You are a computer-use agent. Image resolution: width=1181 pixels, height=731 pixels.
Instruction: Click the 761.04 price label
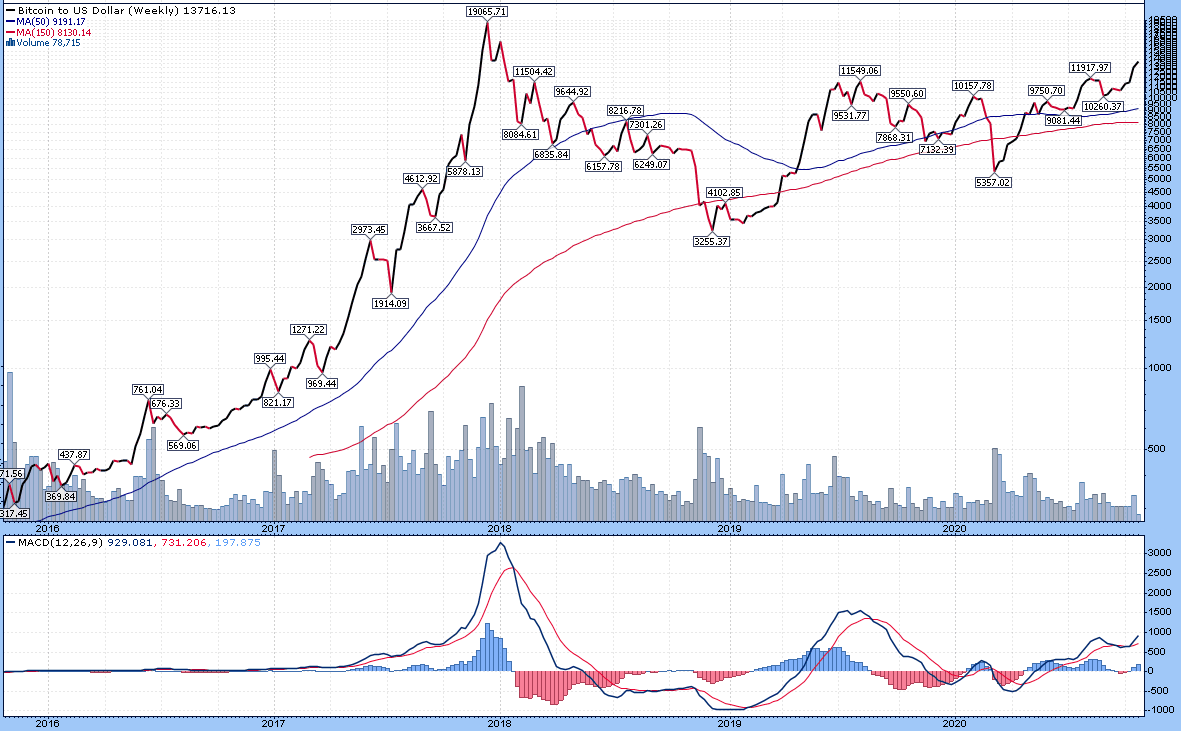[148, 389]
